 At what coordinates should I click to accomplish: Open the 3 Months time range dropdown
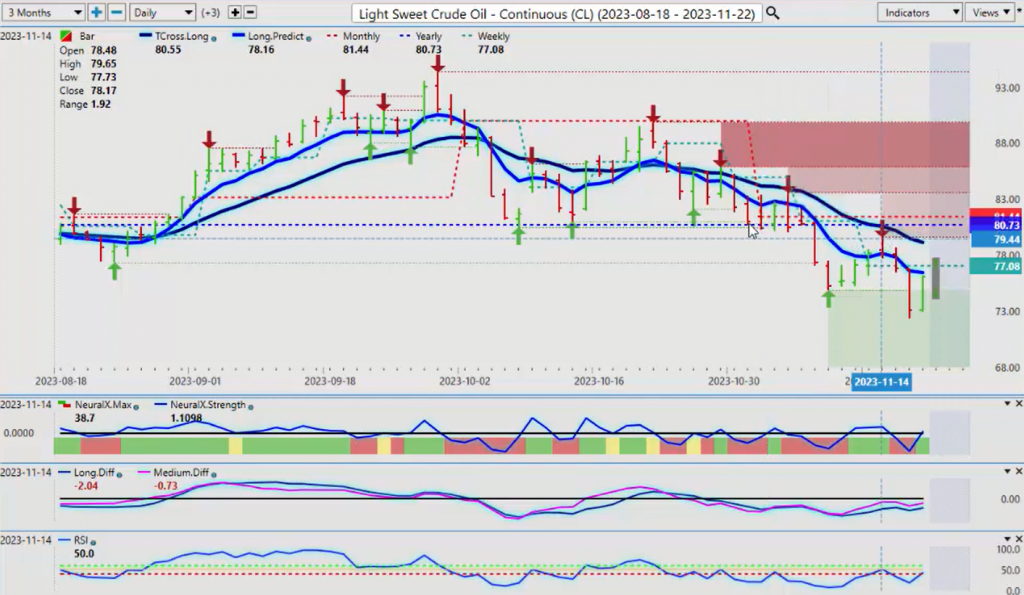[43, 13]
